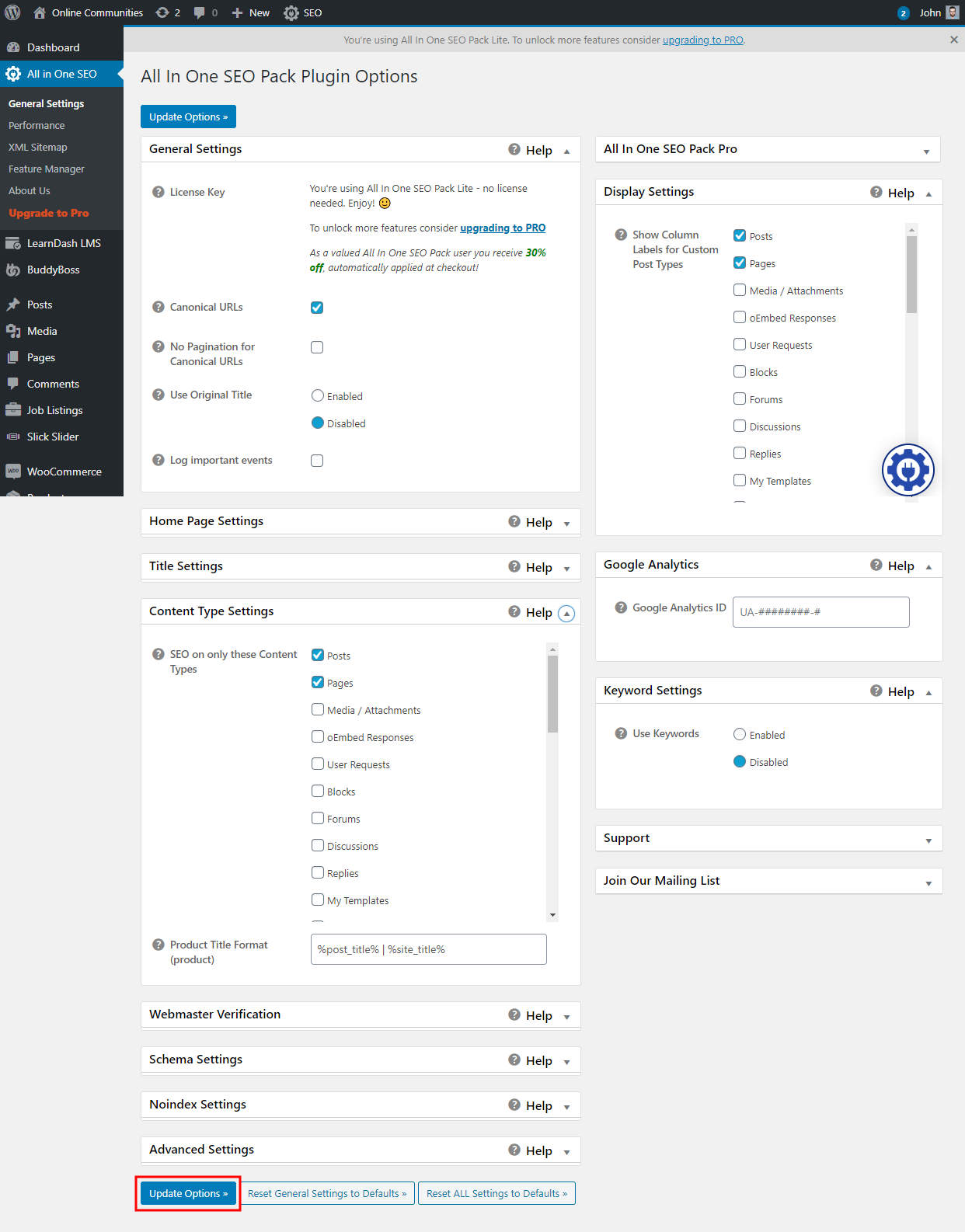Screen dimensions: 965x1232
Task: Expand the All In One SEO Pack Pro panel
Action: (926, 151)
